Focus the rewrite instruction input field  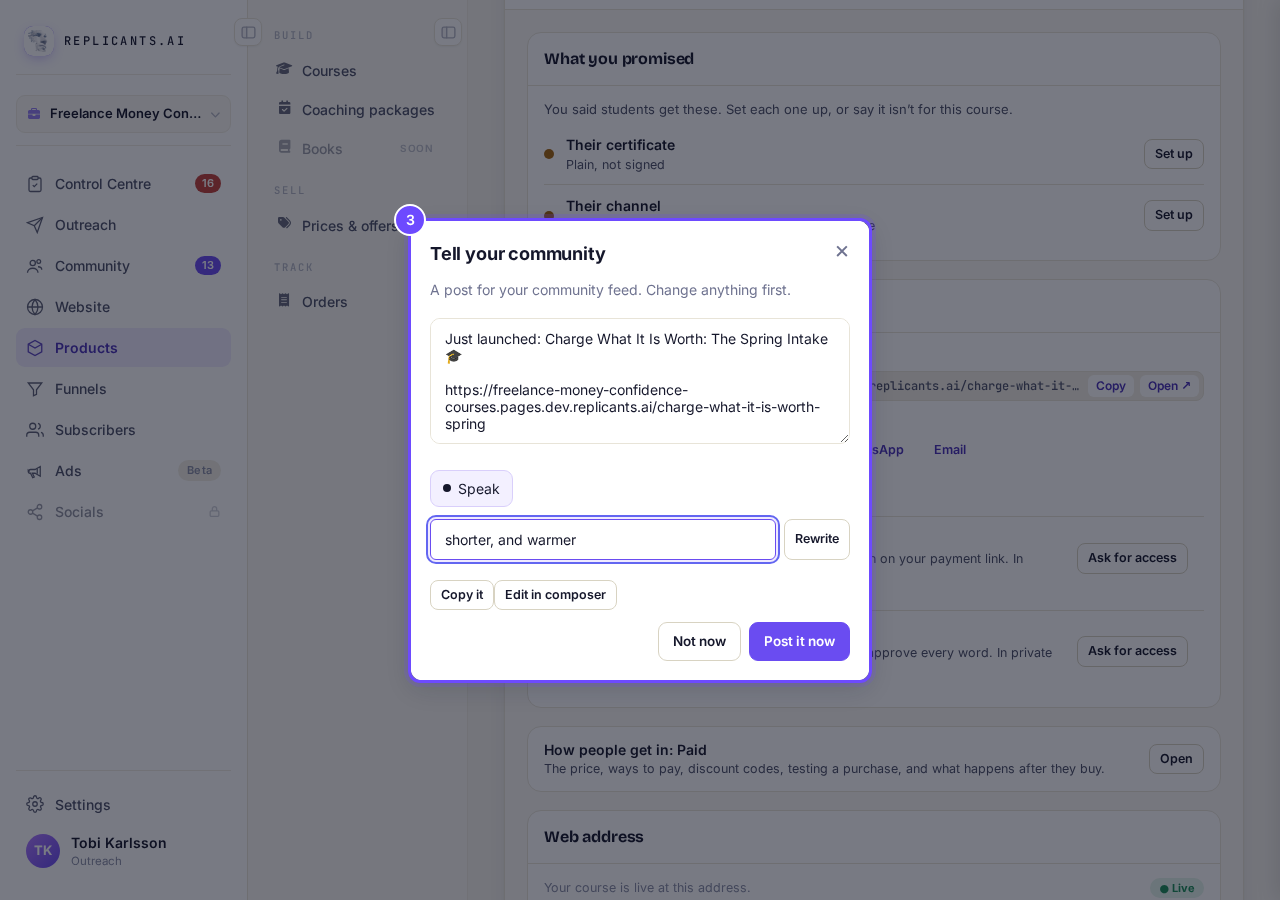coord(603,540)
